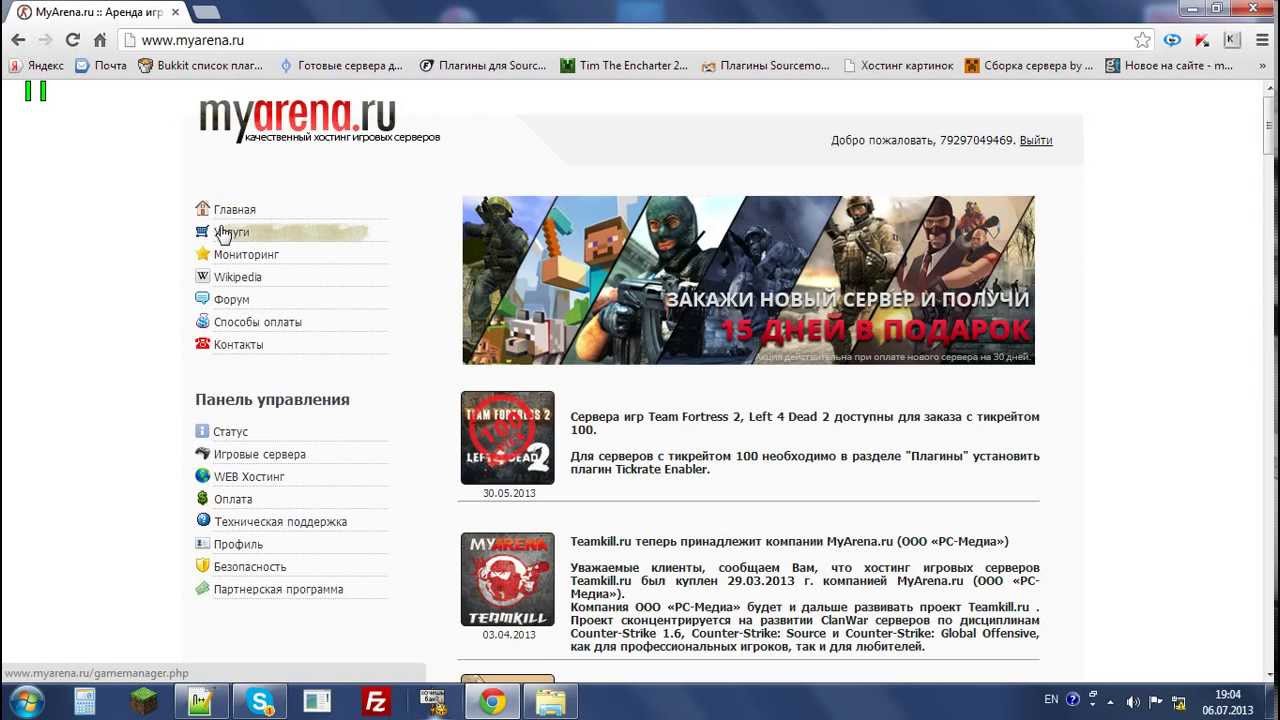Open the Calculator taskbar icon
The image size is (1280, 720).
pos(85,702)
